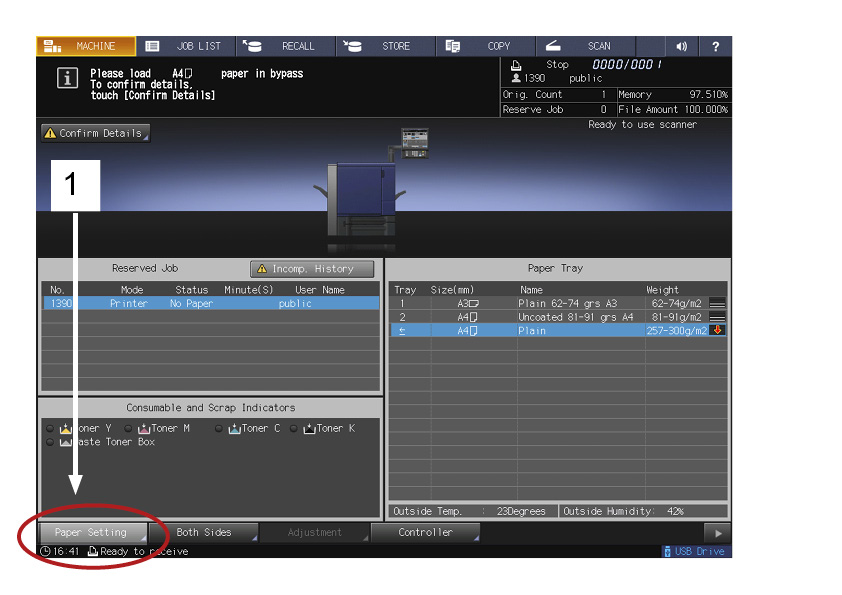
Task: Click the information icon beside the message
Action: pos(67,78)
